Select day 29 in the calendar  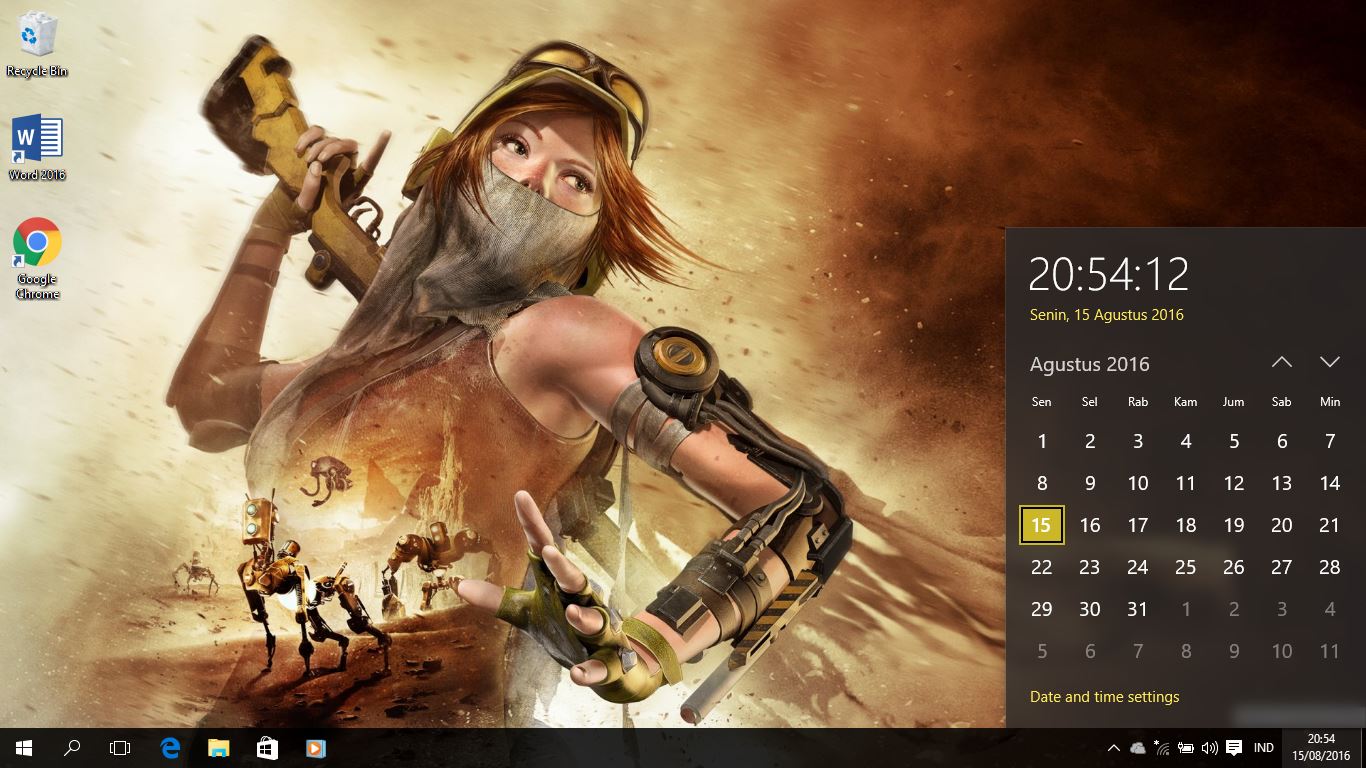pyautogui.click(x=1041, y=609)
